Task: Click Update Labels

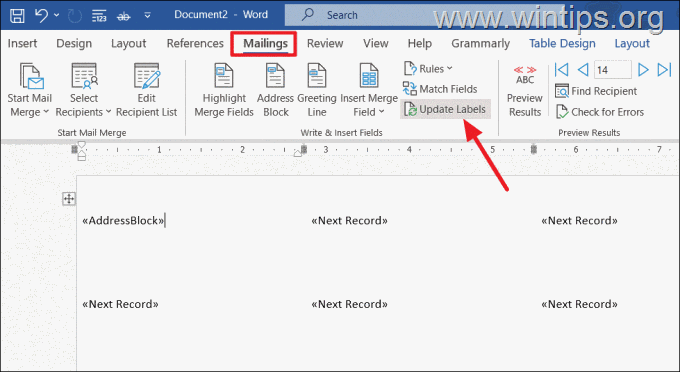Action: coord(445,109)
